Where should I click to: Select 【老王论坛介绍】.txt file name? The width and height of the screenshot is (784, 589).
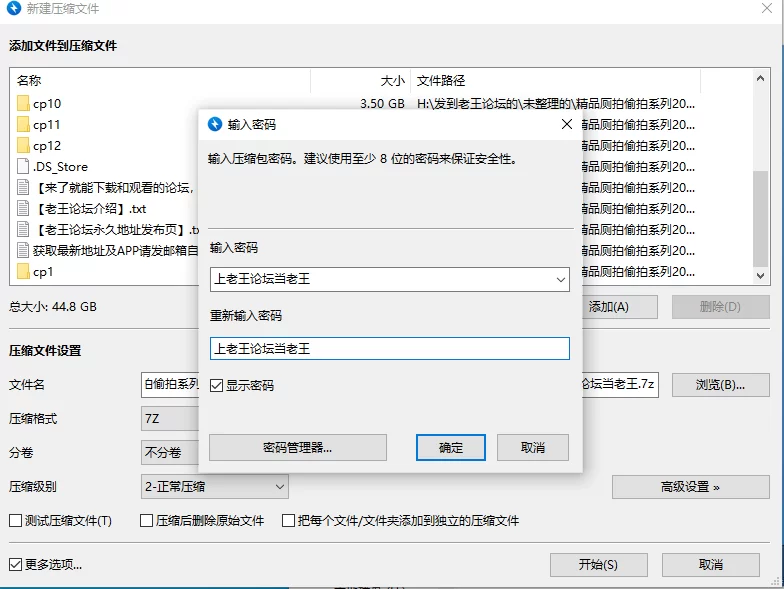[x=90, y=208]
